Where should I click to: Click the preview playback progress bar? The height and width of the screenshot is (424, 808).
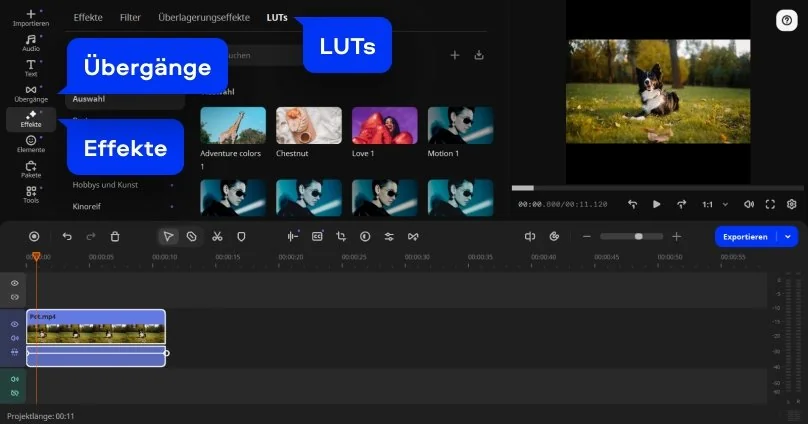(658, 188)
